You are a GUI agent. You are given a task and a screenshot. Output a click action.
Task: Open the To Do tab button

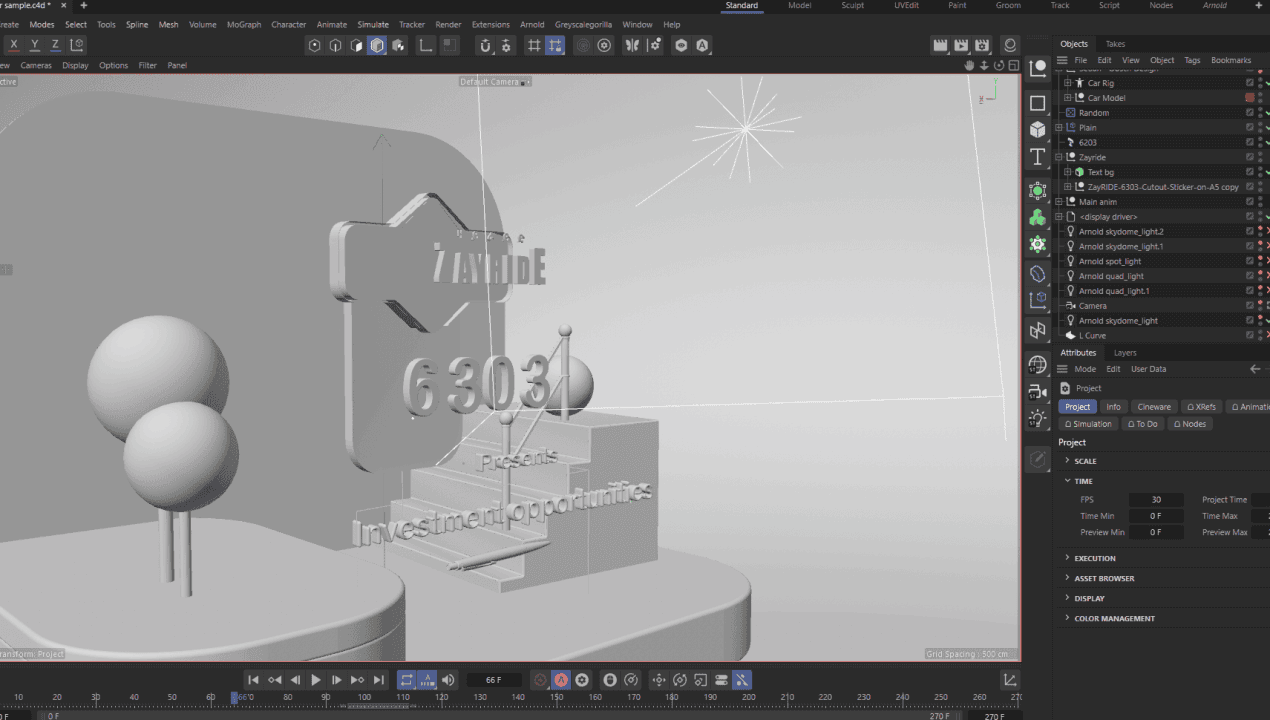pyautogui.click(x=1142, y=424)
